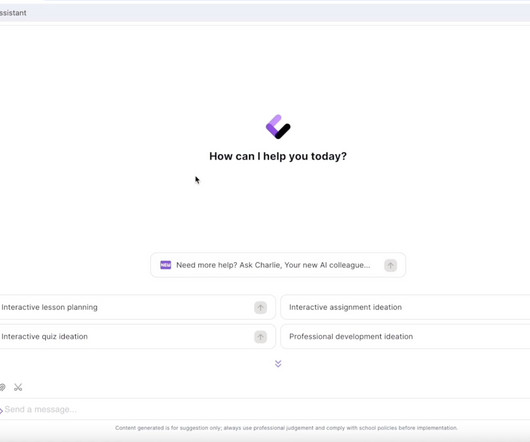
Task: Click the Send a message input field
Action: point(265,410)
